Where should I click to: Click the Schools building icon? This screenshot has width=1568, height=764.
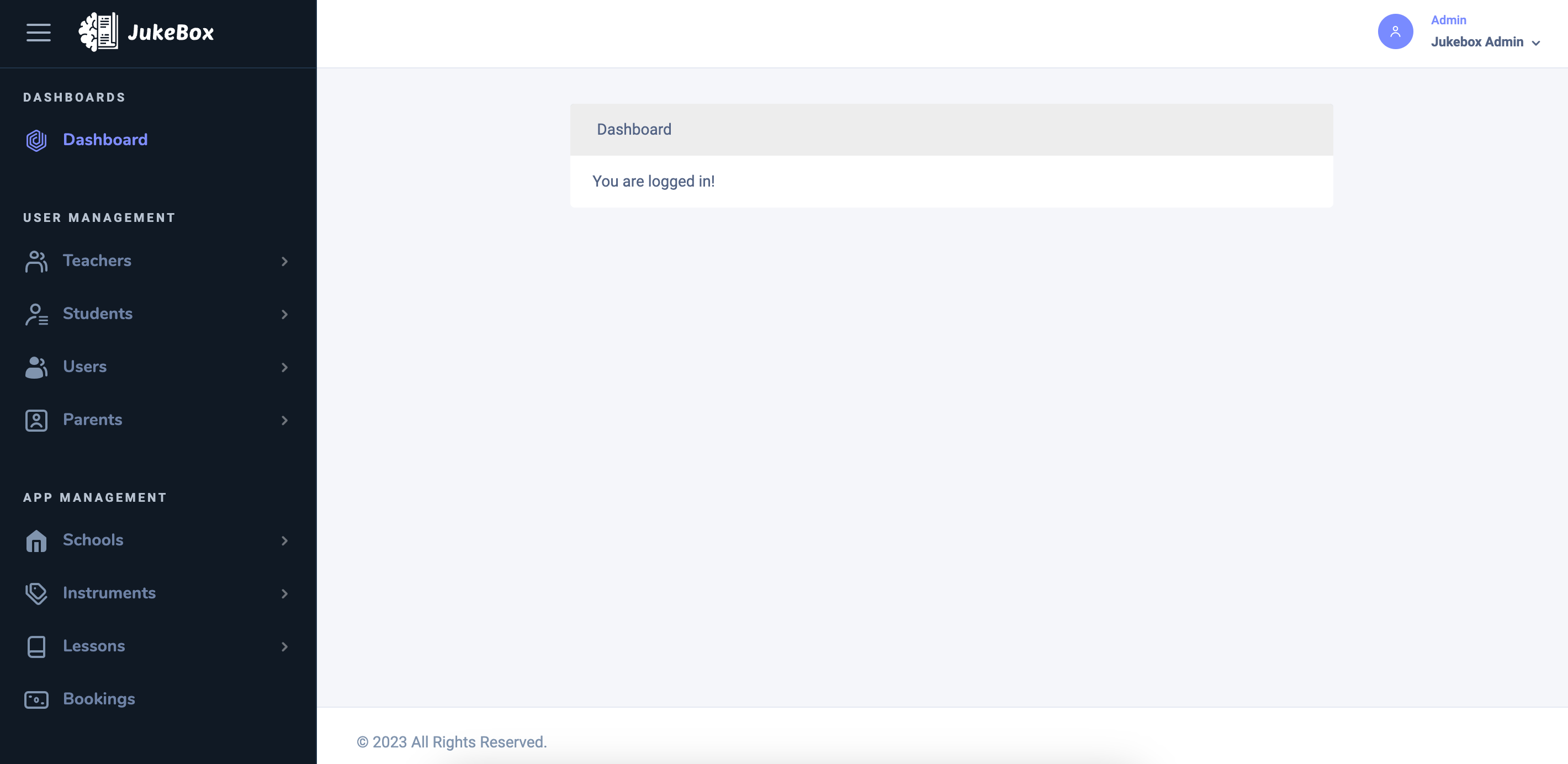click(36, 540)
